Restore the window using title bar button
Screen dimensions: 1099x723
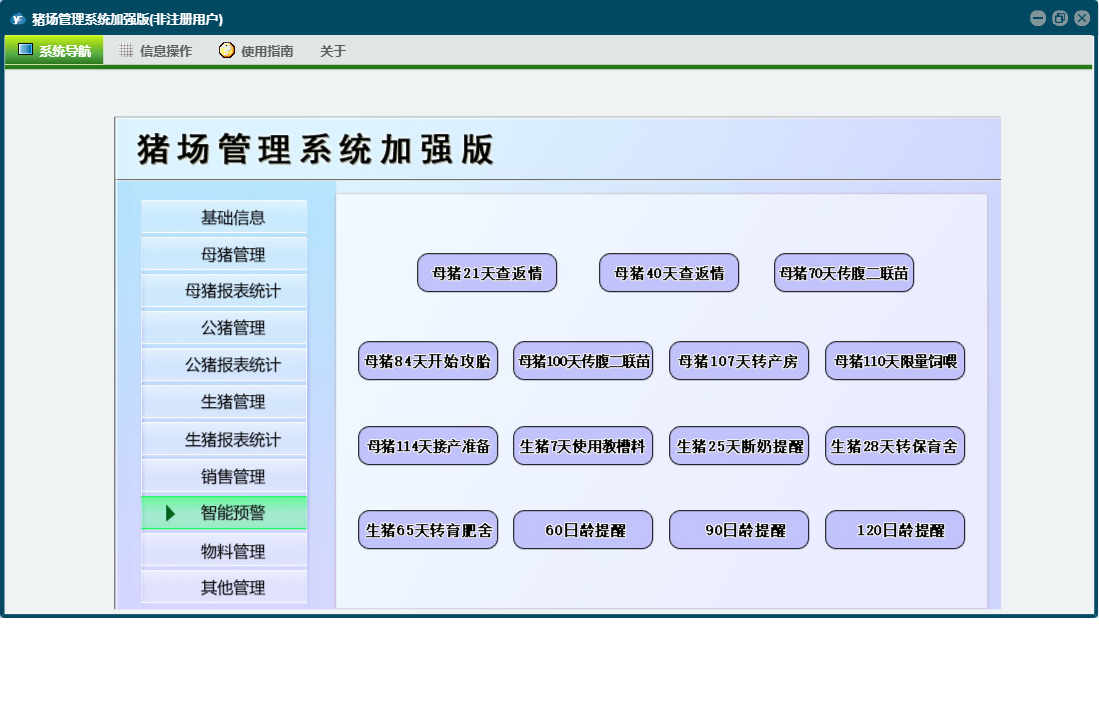(x=1060, y=18)
